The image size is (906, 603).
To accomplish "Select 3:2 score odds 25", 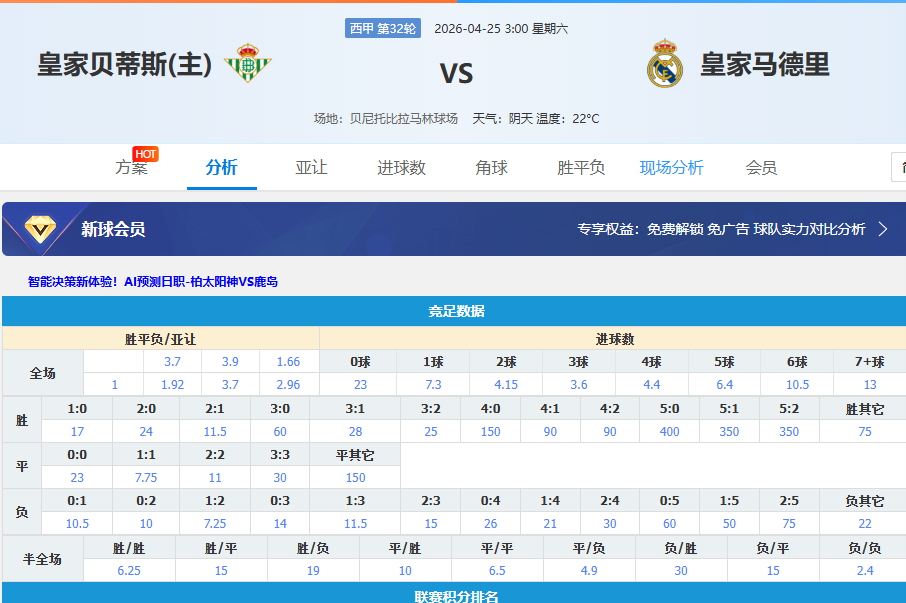I will [x=431, y=431].
